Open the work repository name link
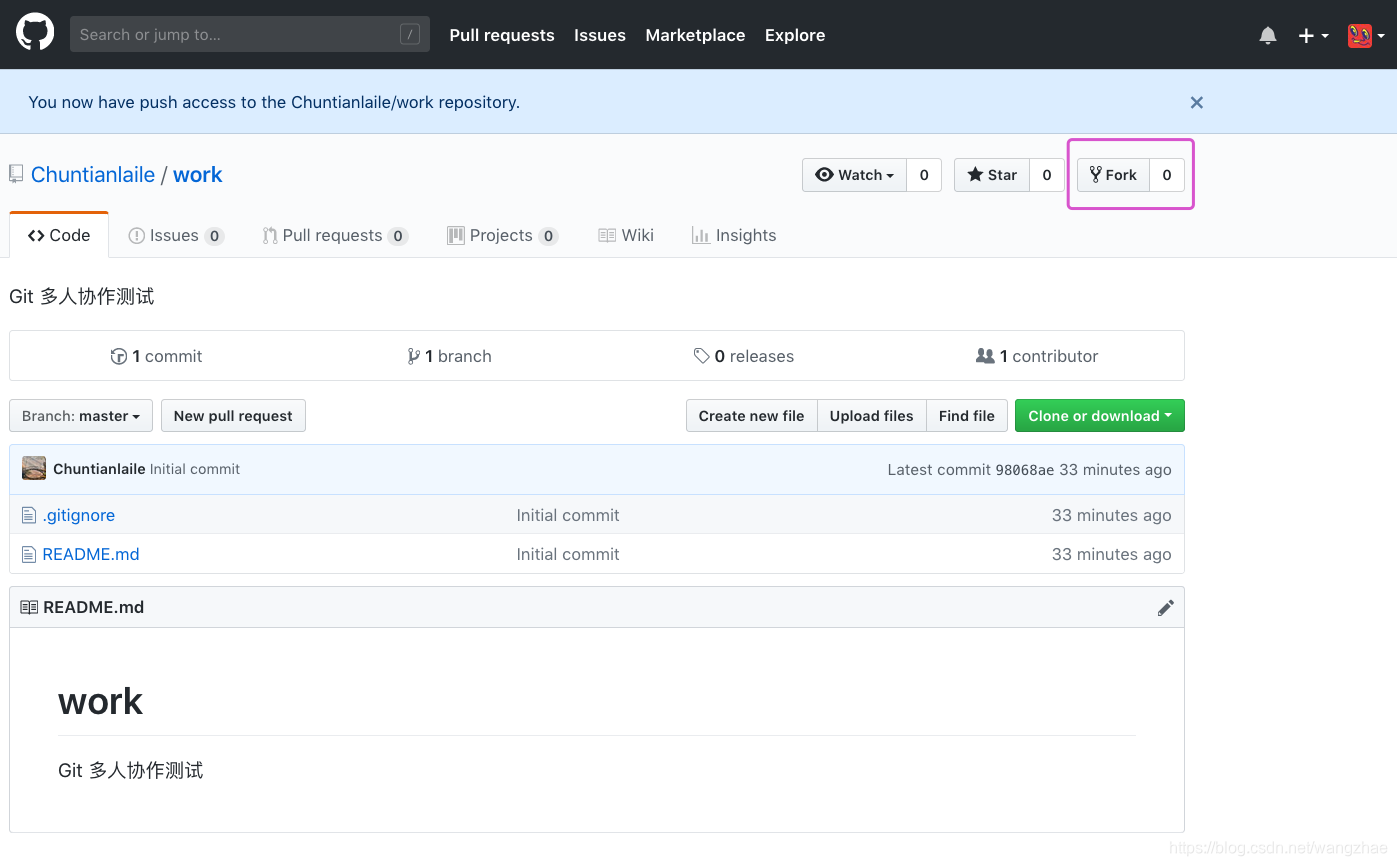Viewport: 1397px width, 866px height. 198,174
